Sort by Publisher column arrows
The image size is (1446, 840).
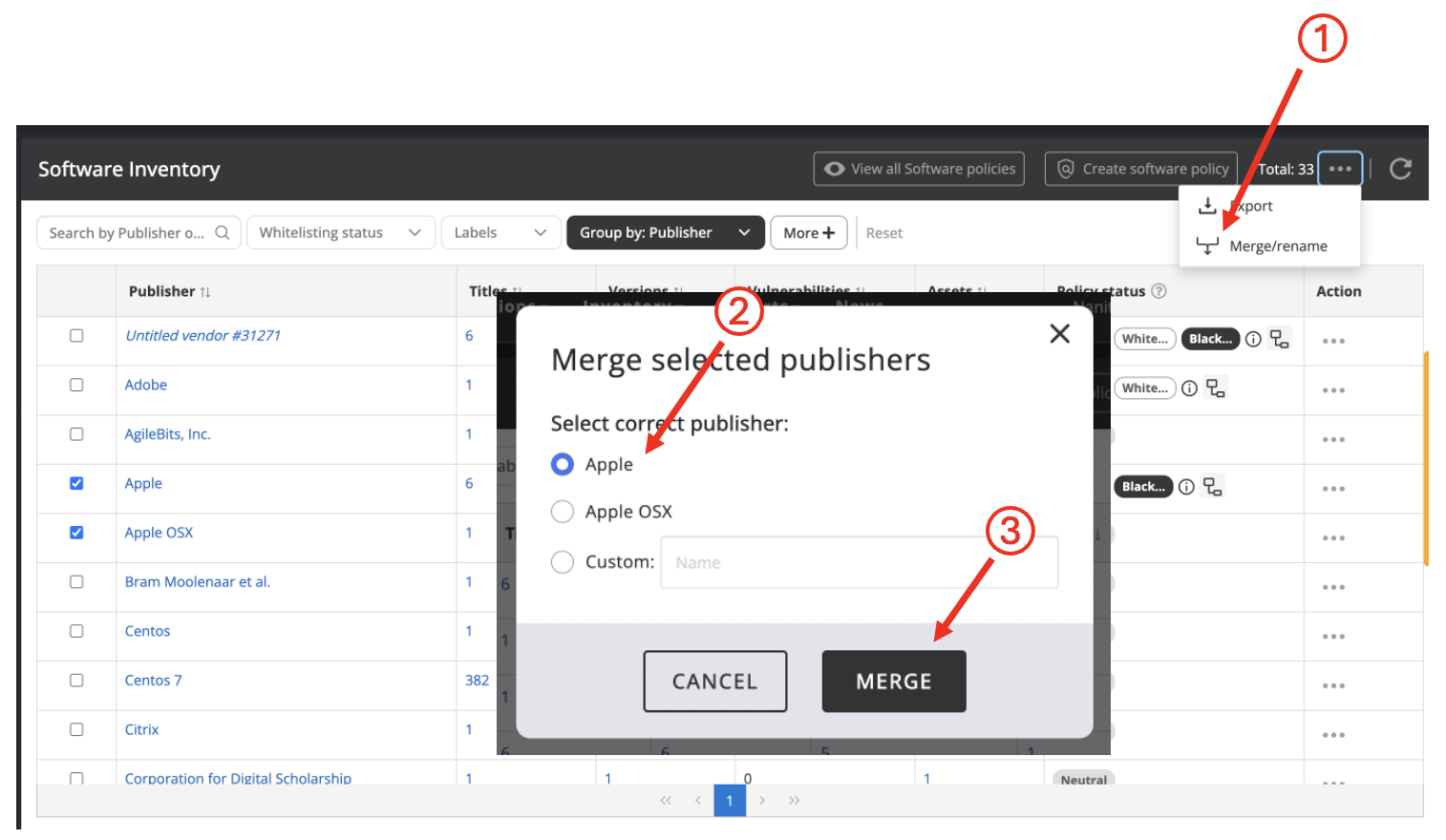[205, 292]
